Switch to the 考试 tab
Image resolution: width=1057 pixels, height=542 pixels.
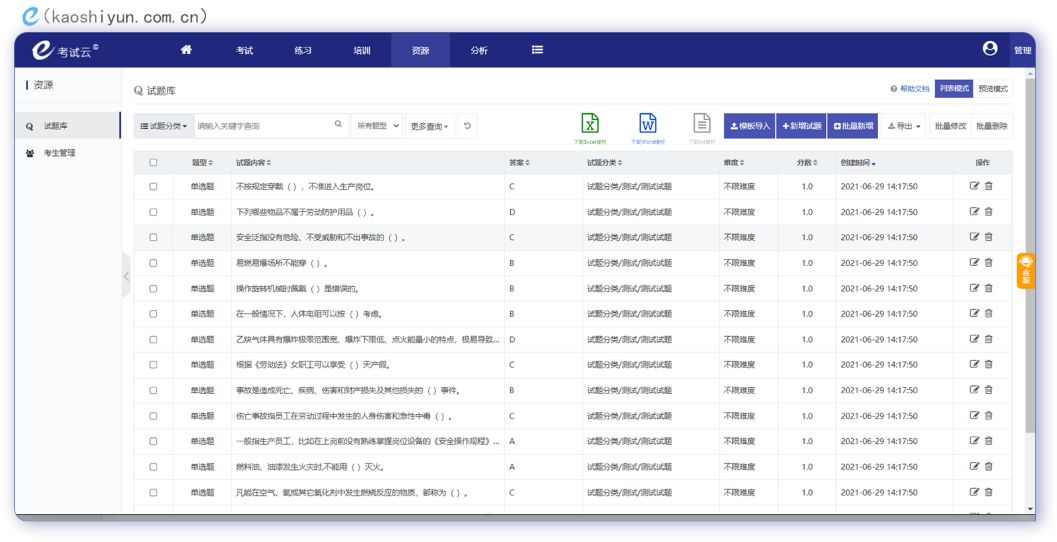[245, 50]
